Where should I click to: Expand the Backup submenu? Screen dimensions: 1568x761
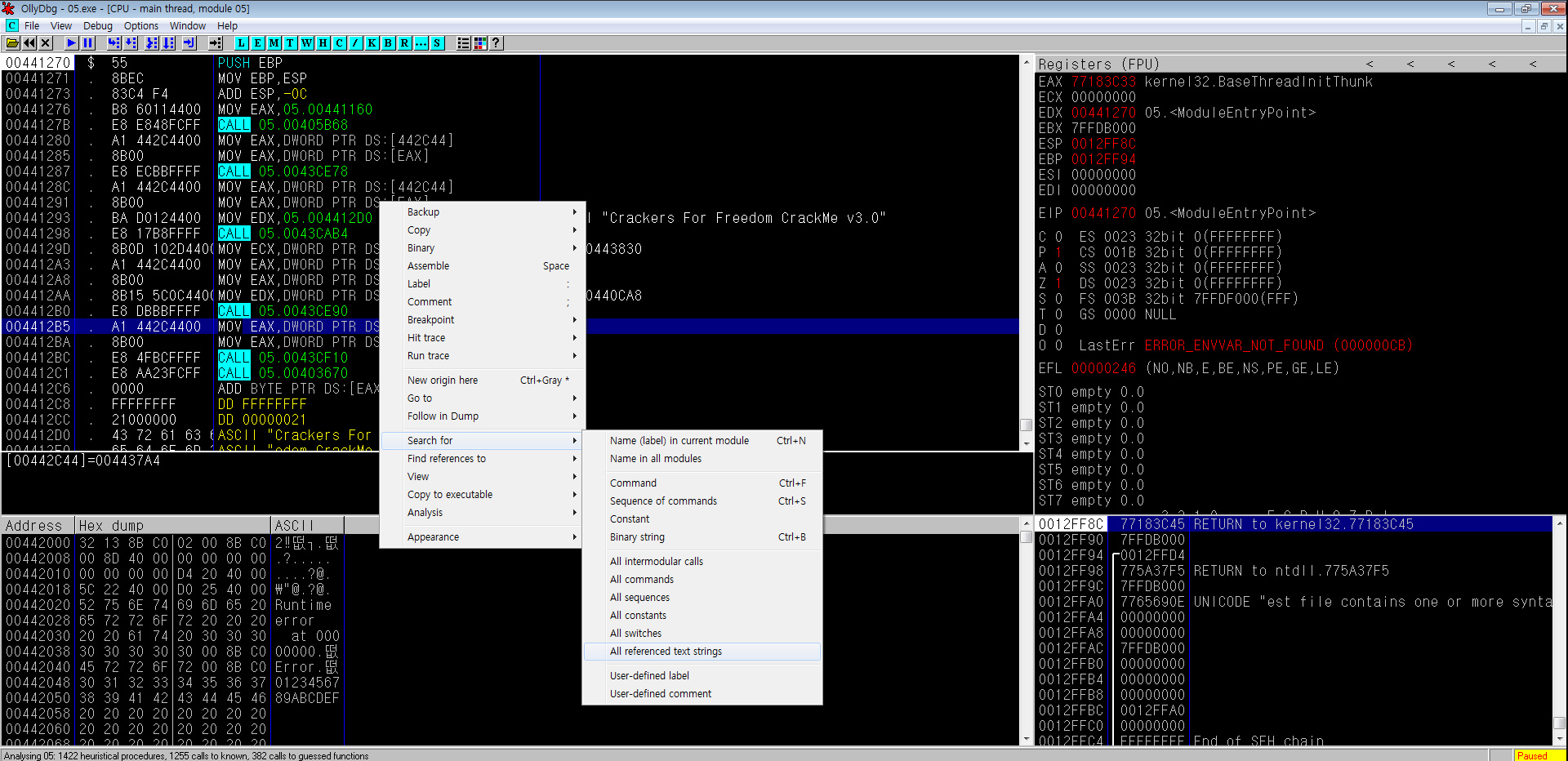tap(482, 212)
